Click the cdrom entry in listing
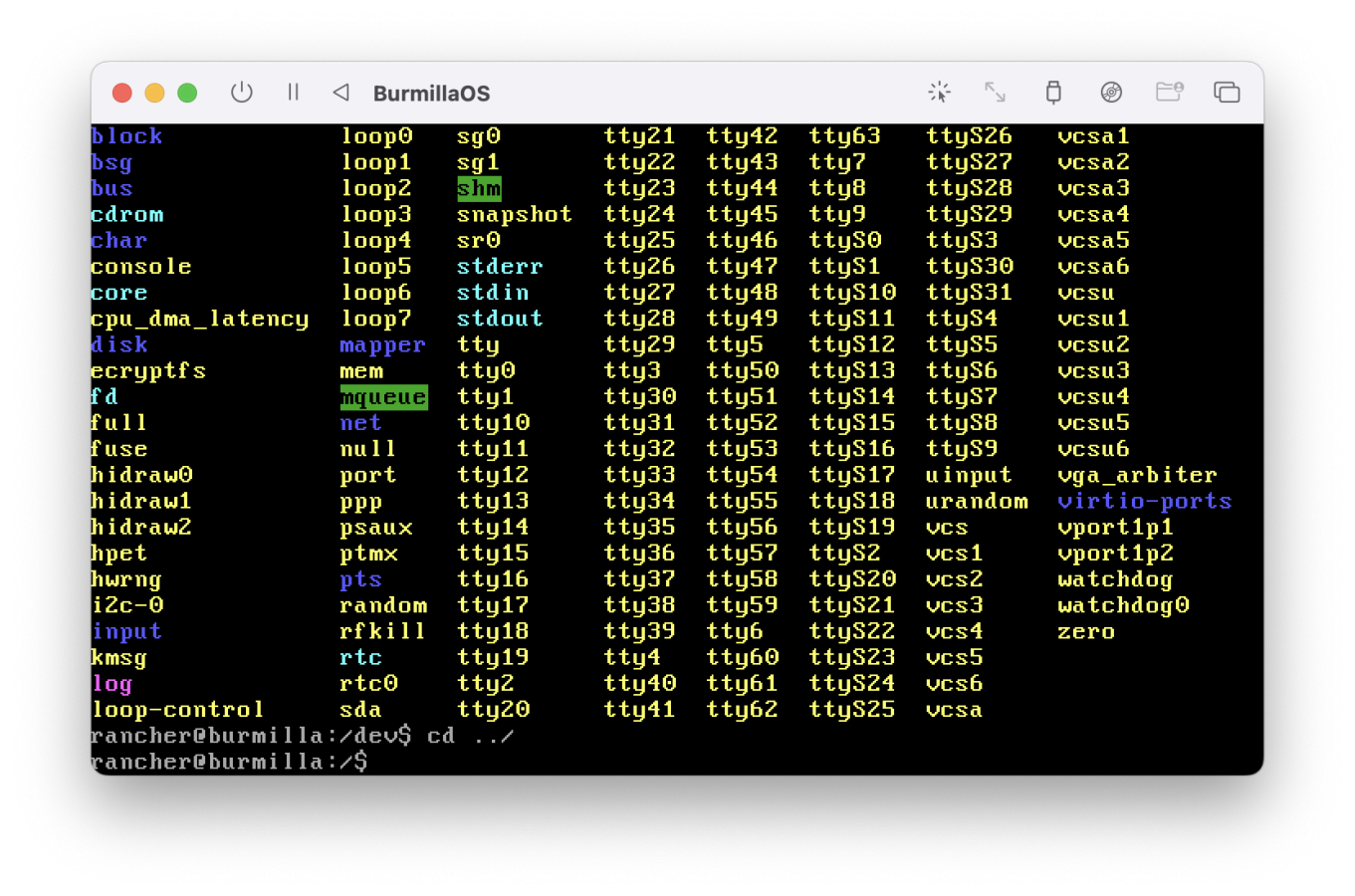 click(126, 214)
